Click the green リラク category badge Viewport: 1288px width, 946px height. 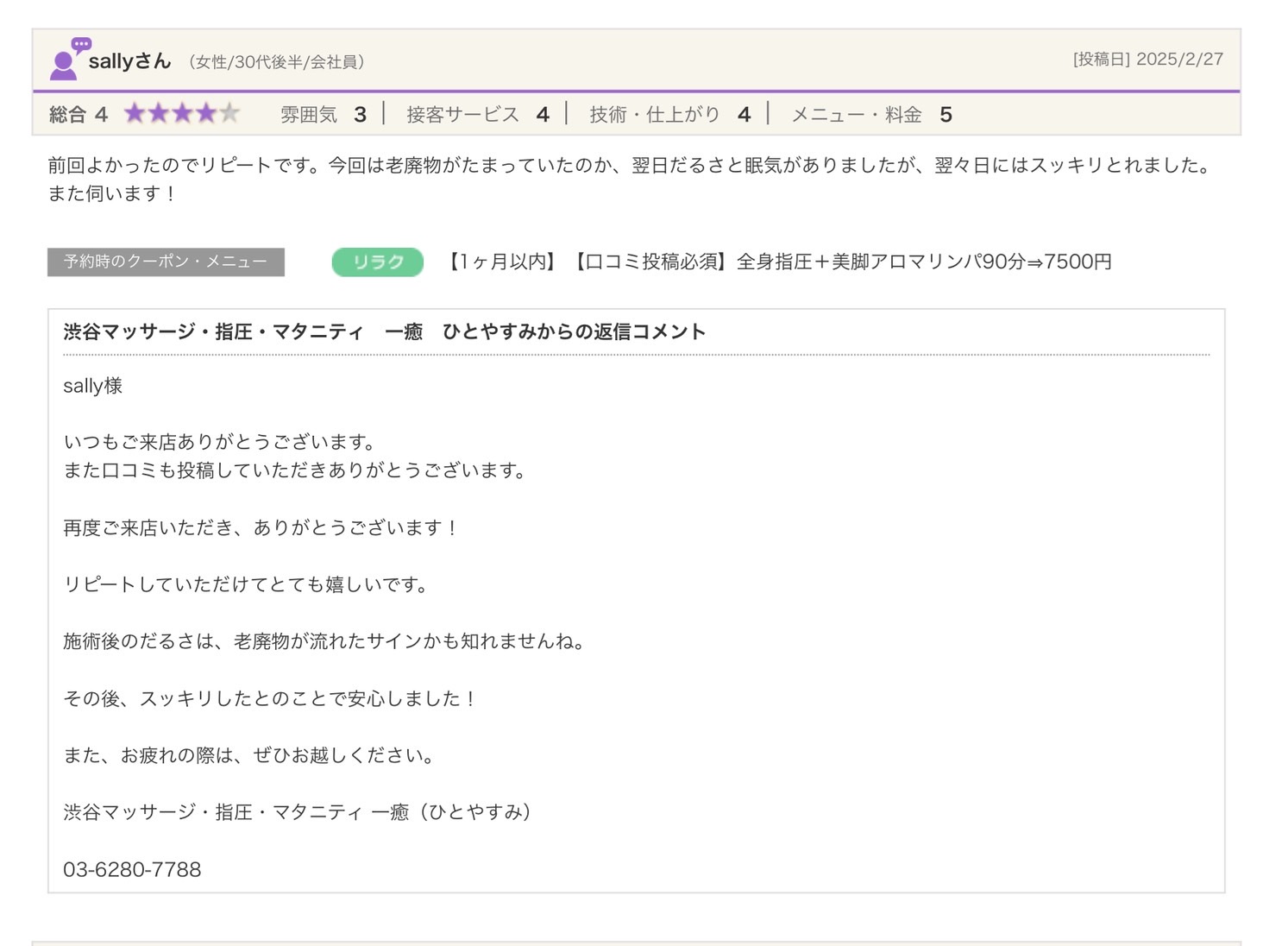click(378, 262)
